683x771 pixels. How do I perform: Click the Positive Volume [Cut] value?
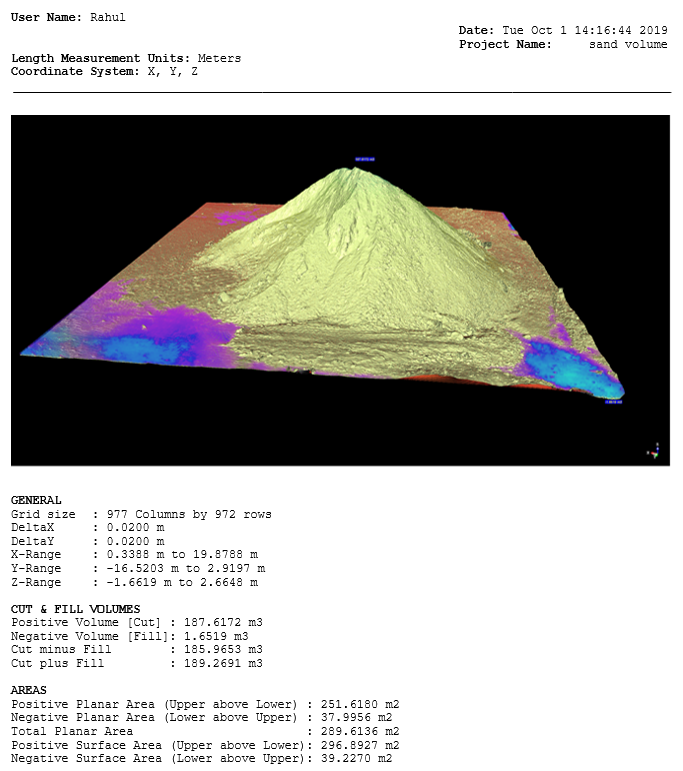coord(220,622)
